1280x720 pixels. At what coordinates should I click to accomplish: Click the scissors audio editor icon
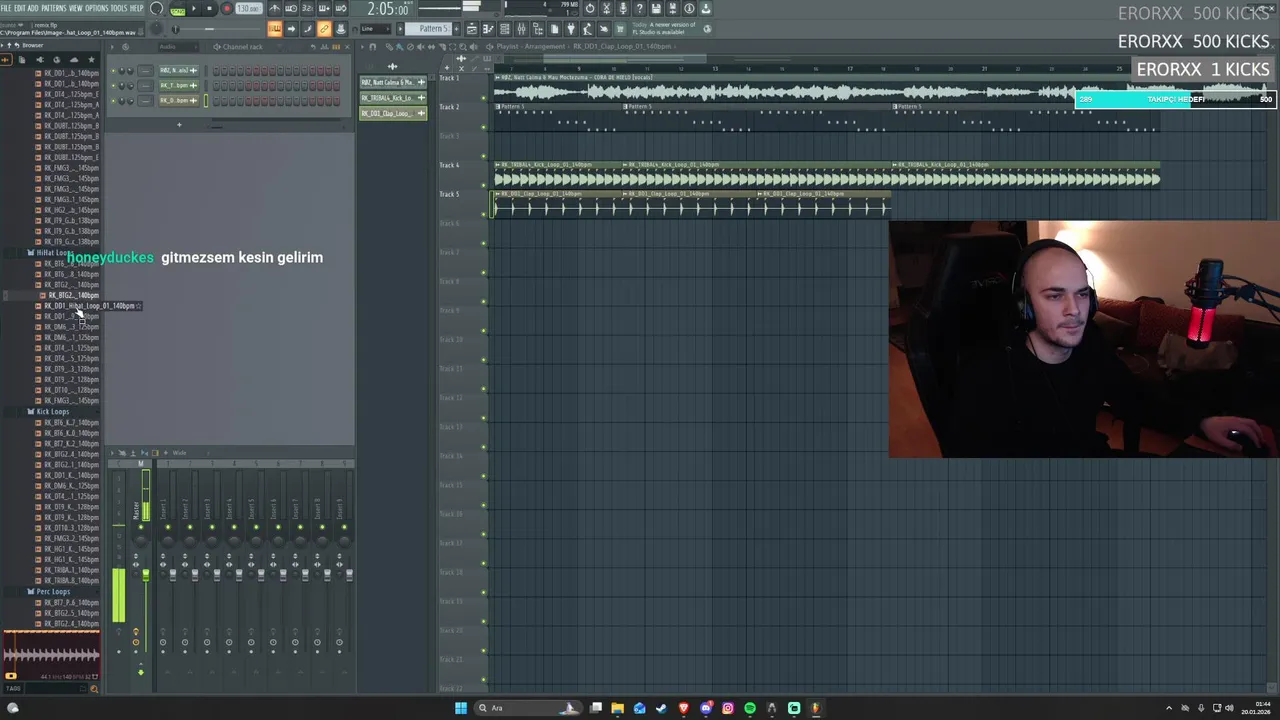click(606, 8)
